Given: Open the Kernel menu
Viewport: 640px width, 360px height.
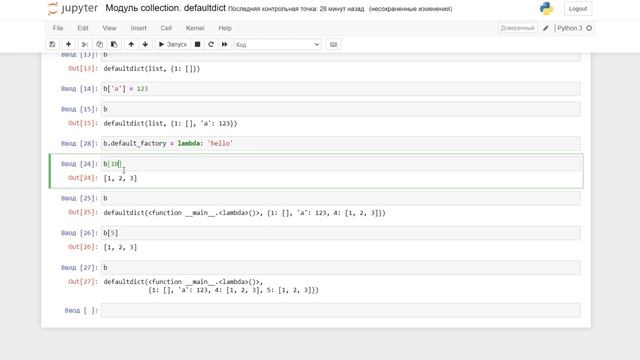Looking at the screenshot, I should coord(195,28).
